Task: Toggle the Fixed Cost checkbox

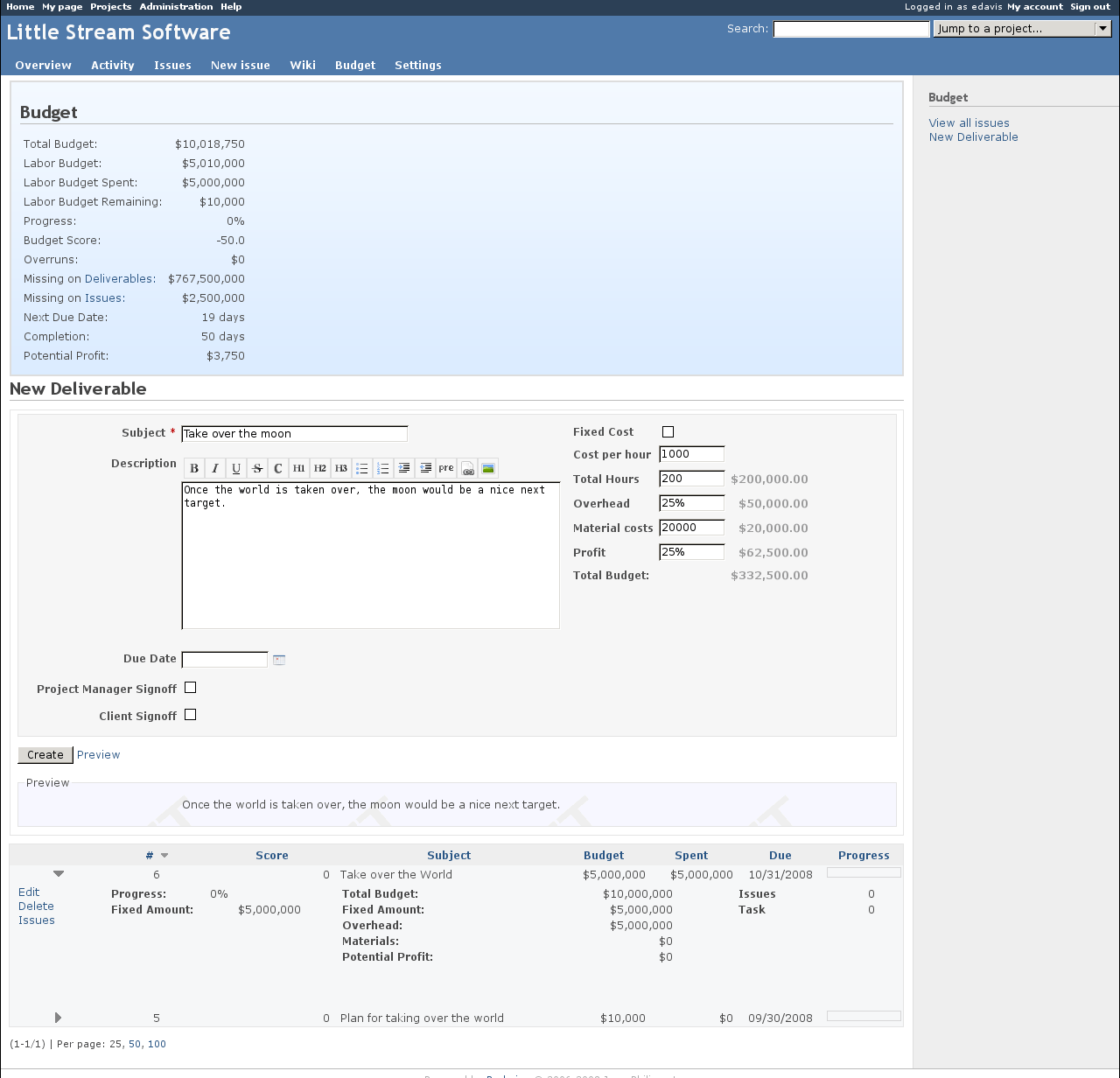Action: point(668,432)
